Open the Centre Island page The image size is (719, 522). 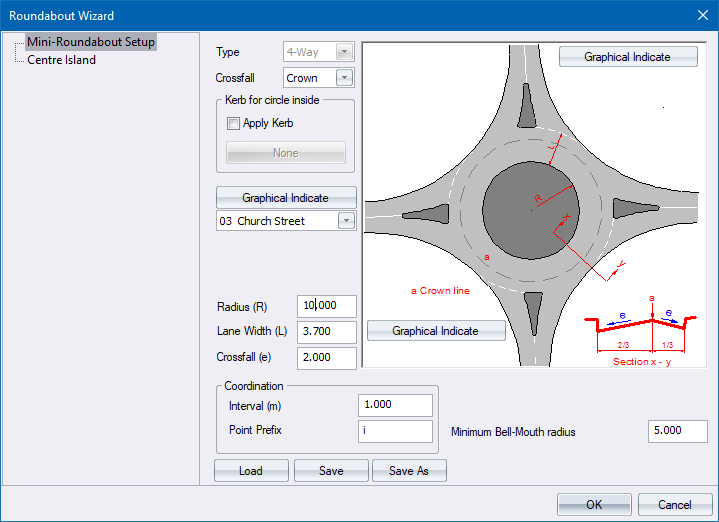pyautogui.click(x=61, y=60)
